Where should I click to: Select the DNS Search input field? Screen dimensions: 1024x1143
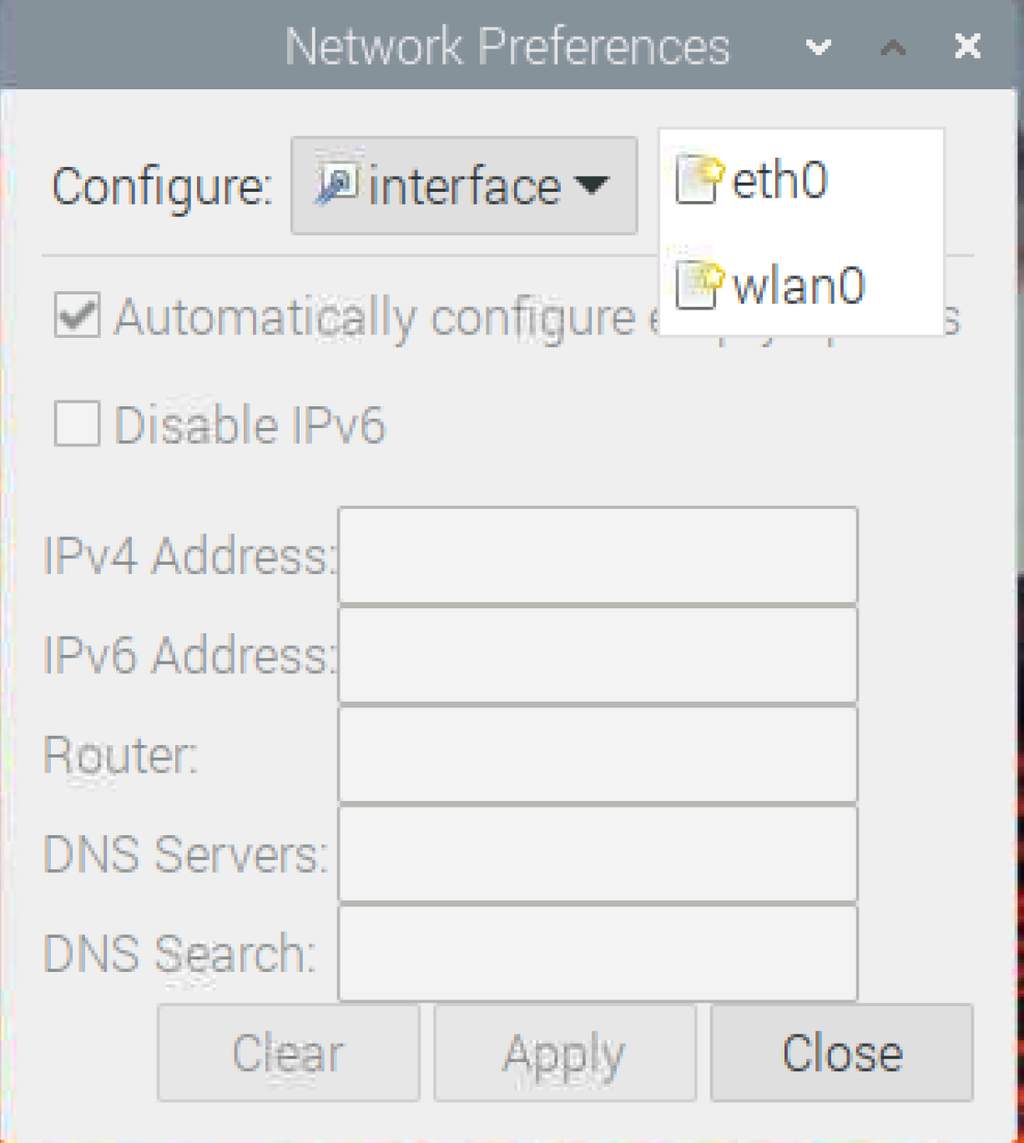click(598, 953)
